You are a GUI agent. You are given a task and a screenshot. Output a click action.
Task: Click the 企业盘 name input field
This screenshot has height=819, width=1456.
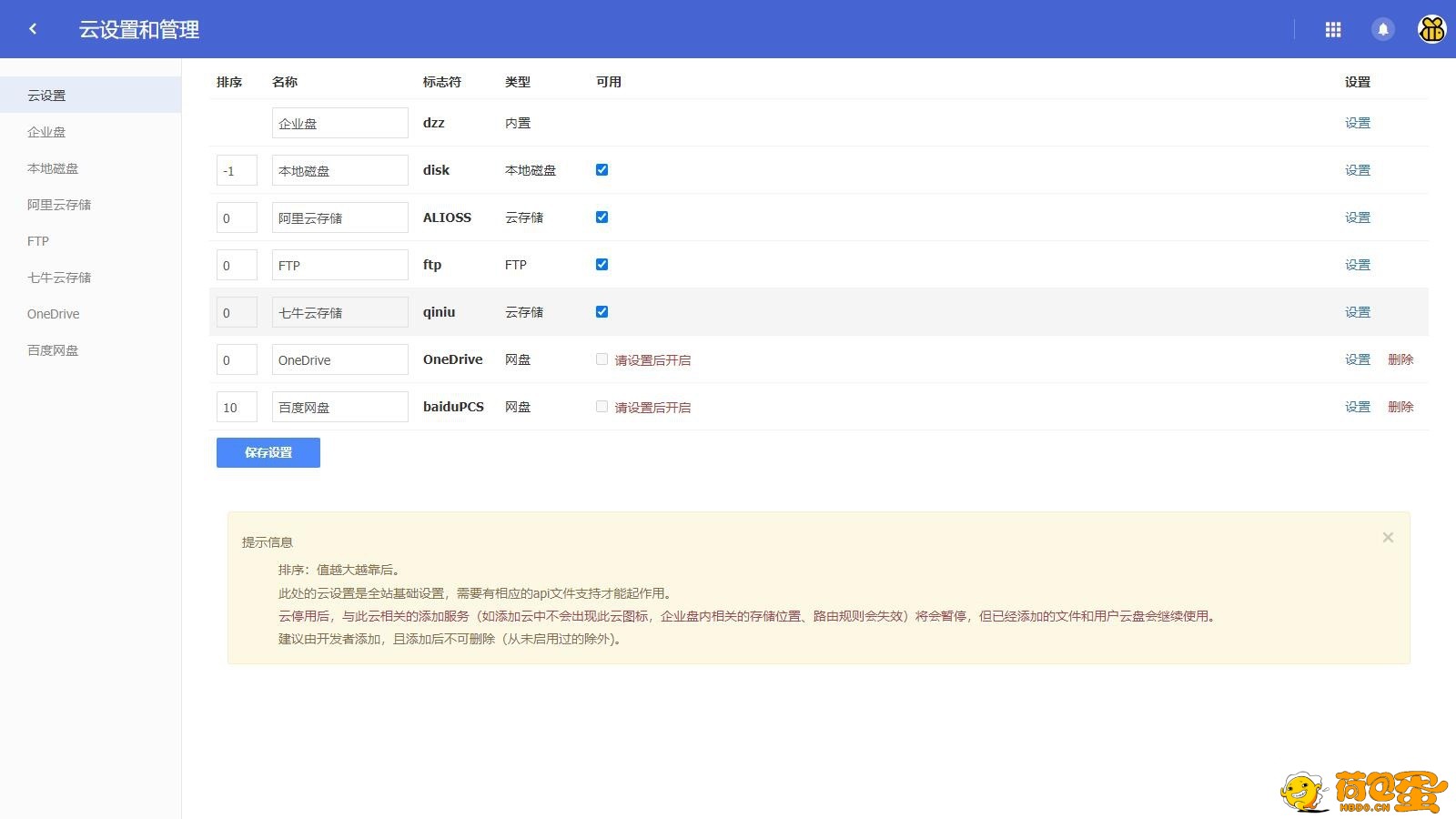click(x=340, y=123)
